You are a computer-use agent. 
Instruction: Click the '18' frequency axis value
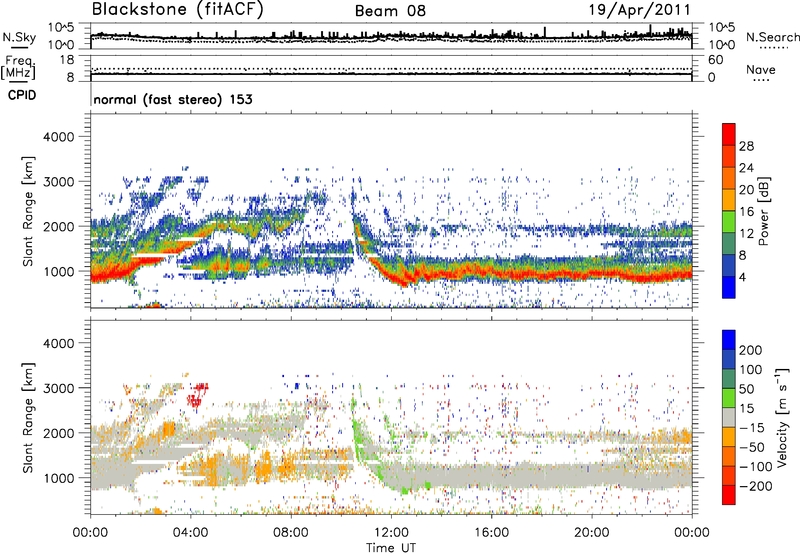(x=67, y=60)
